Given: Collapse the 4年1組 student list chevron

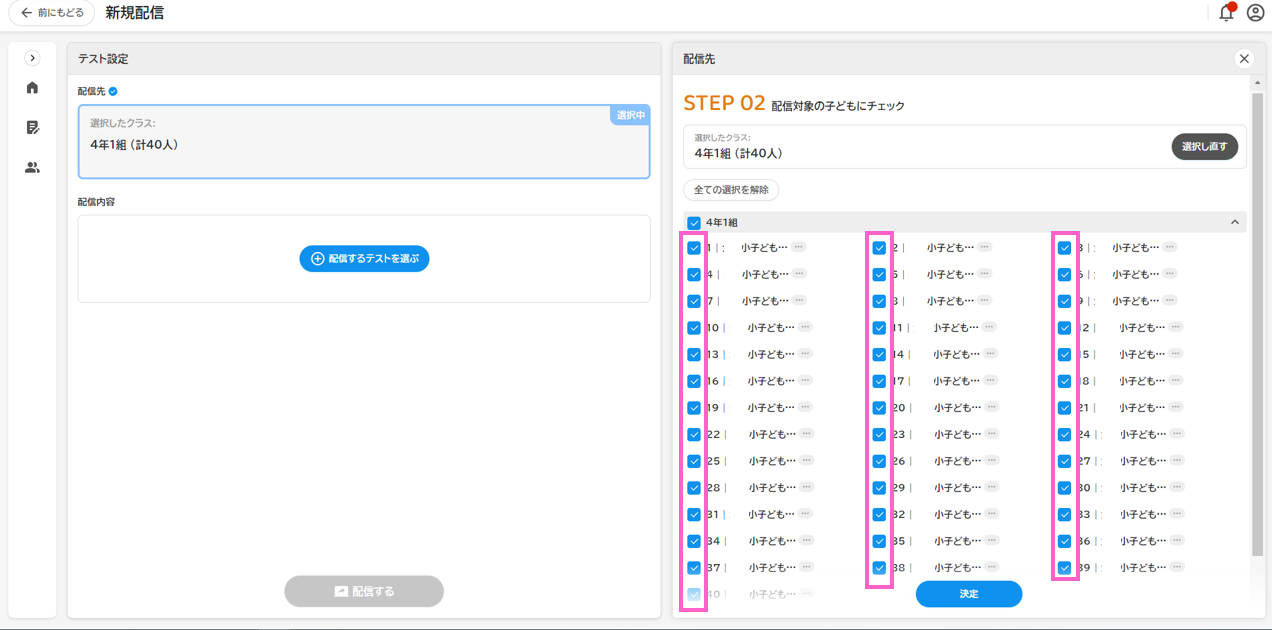Looking at the screenshot, I should coord(1234,222).
